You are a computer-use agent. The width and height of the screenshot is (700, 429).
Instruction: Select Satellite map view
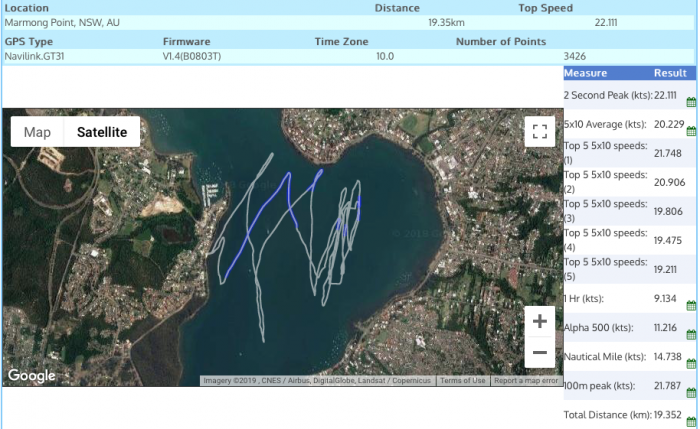click(x=102, y=132)
